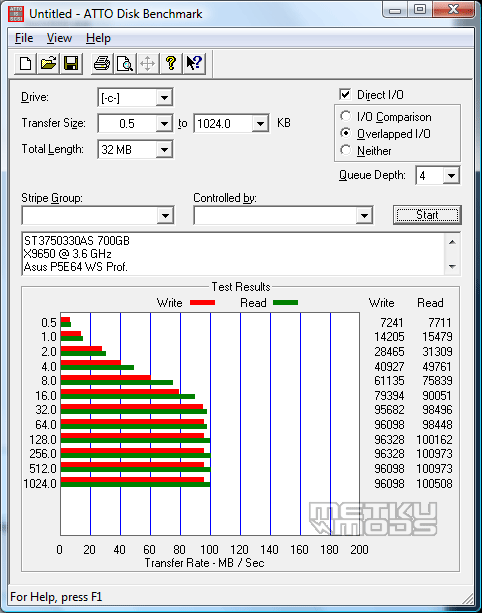Open the File menu

coord(24,38)
